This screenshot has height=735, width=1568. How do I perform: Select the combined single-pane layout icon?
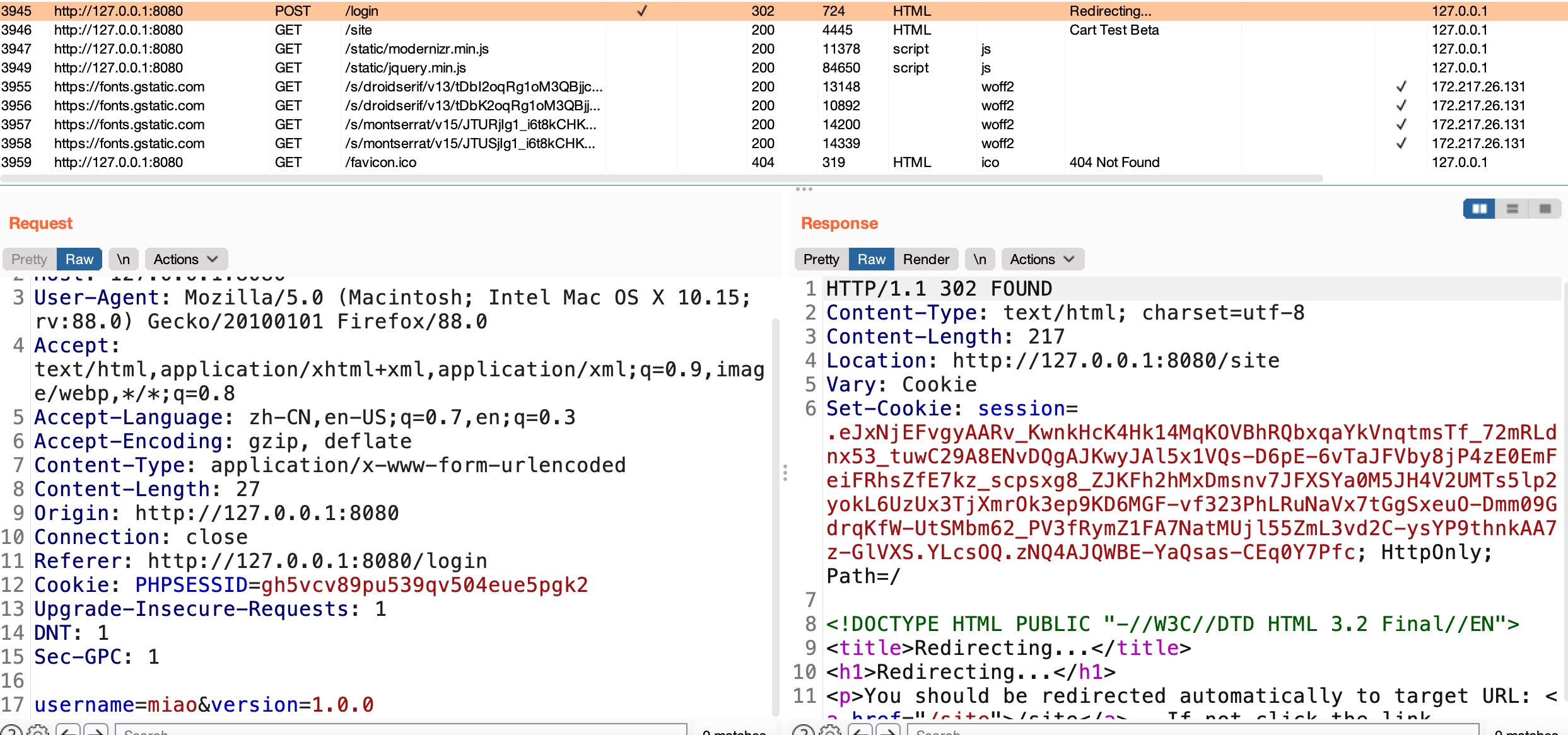[1545, 209]
